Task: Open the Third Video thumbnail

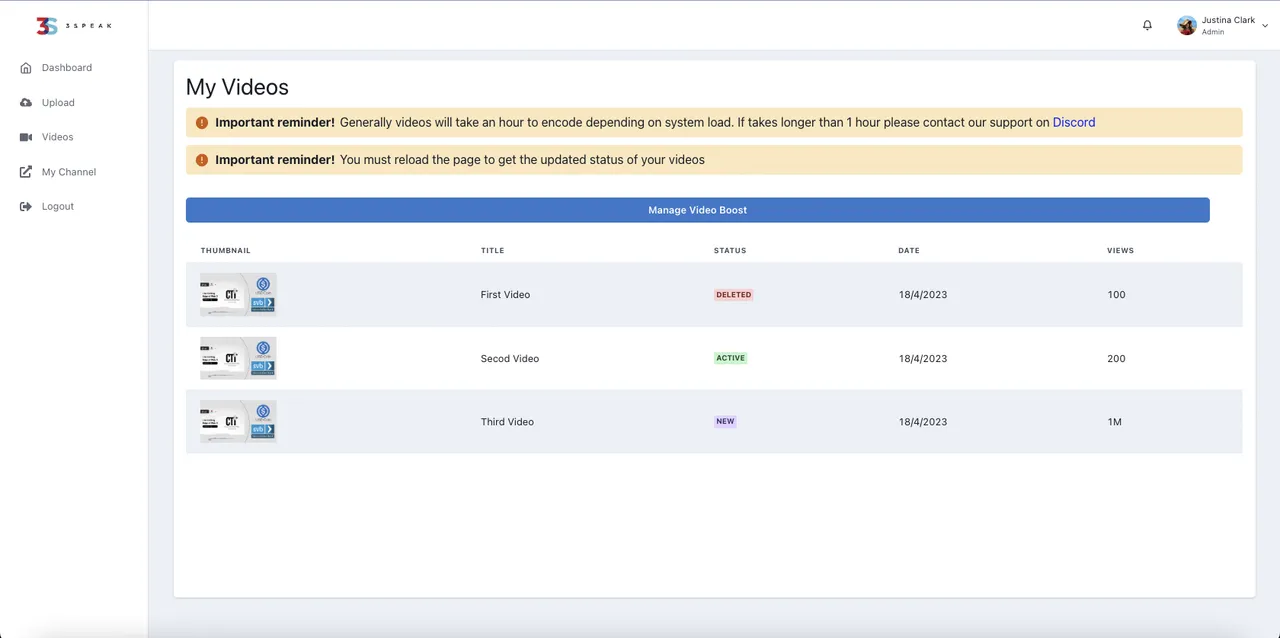Action: [238, 422]
